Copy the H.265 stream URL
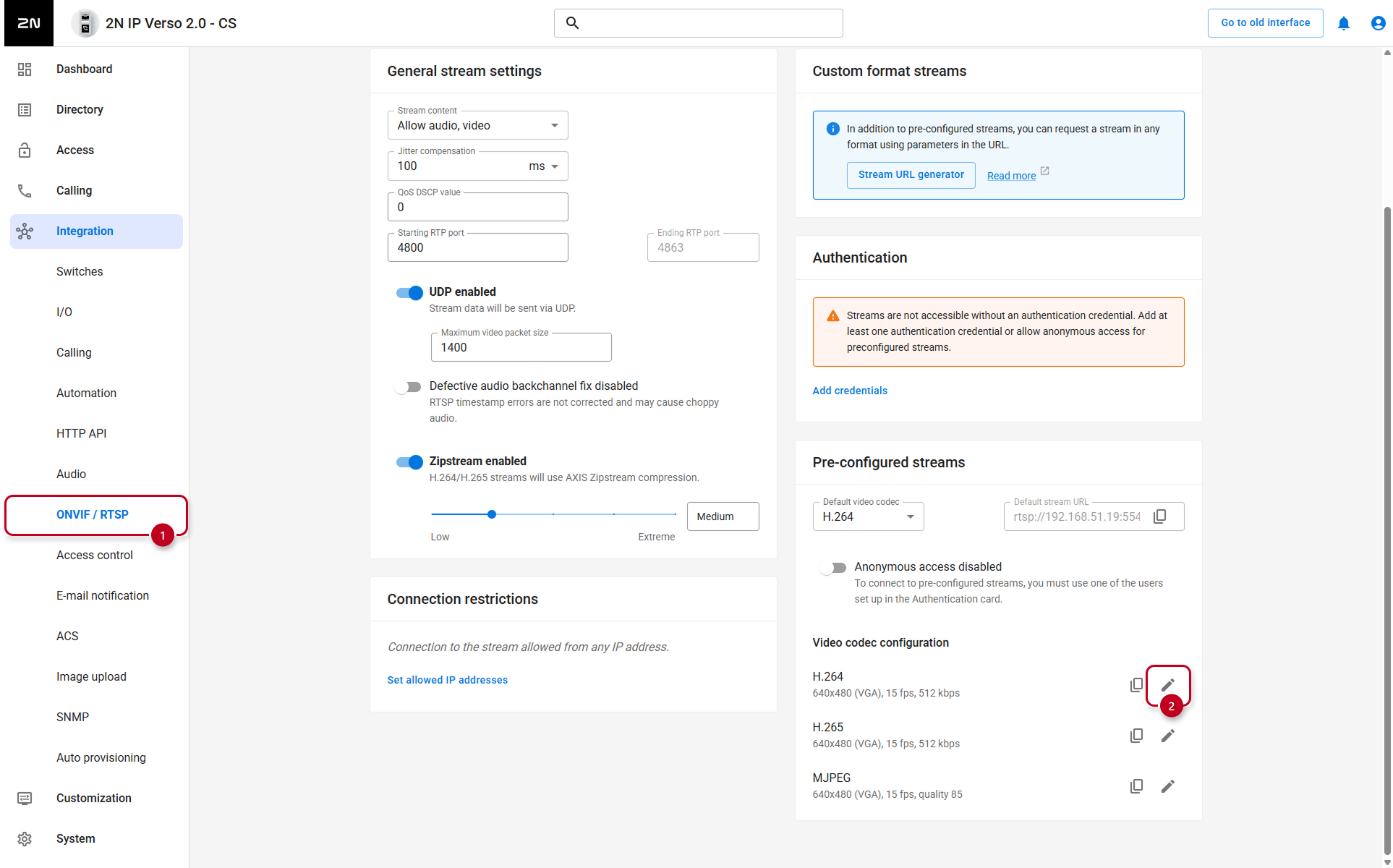This screenshot has width=1393, height=868. click(1137, 735)
